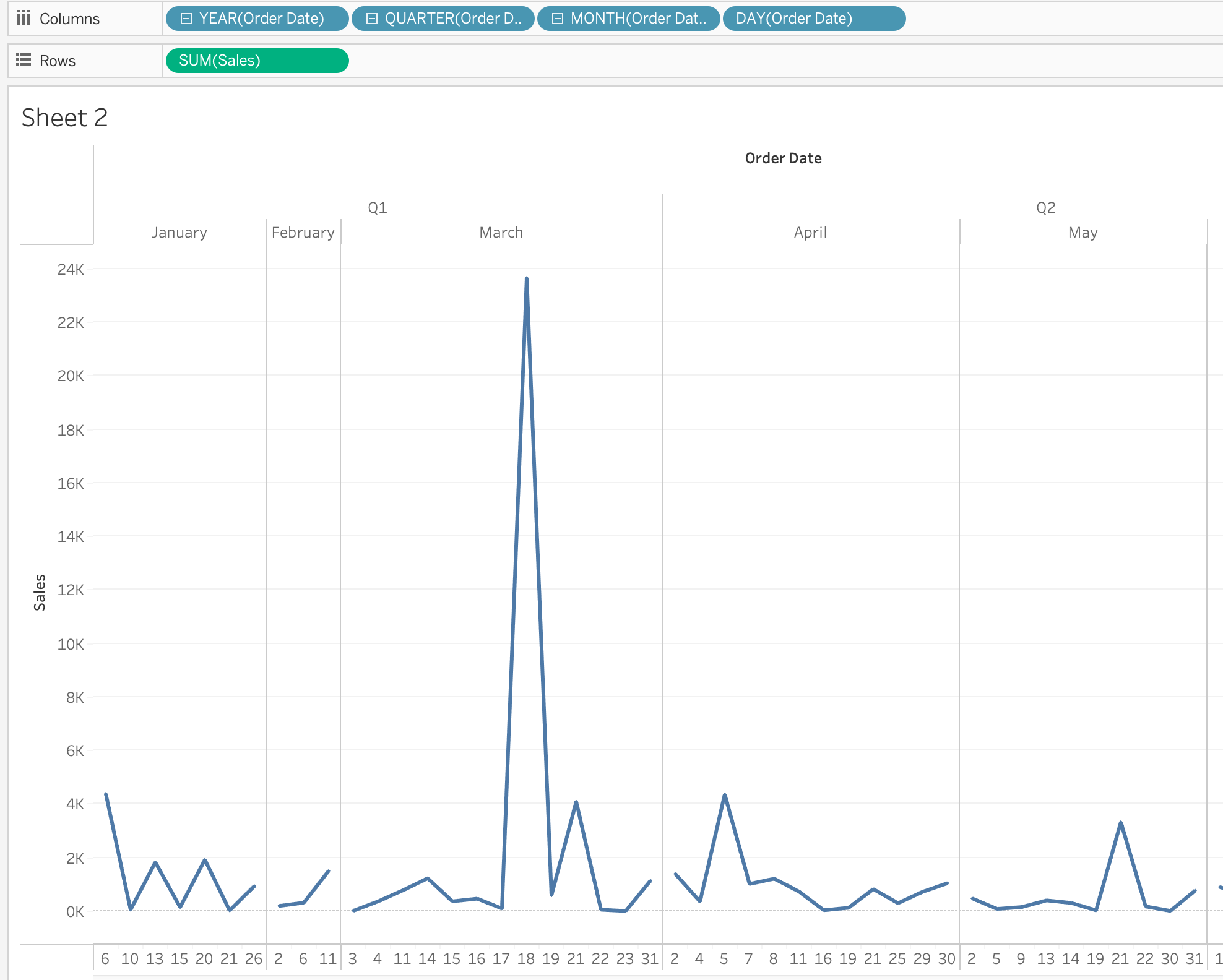This screenshot has height=980, width=1223.
Task: Select the Q2 quarter header
Action: 1045,208
